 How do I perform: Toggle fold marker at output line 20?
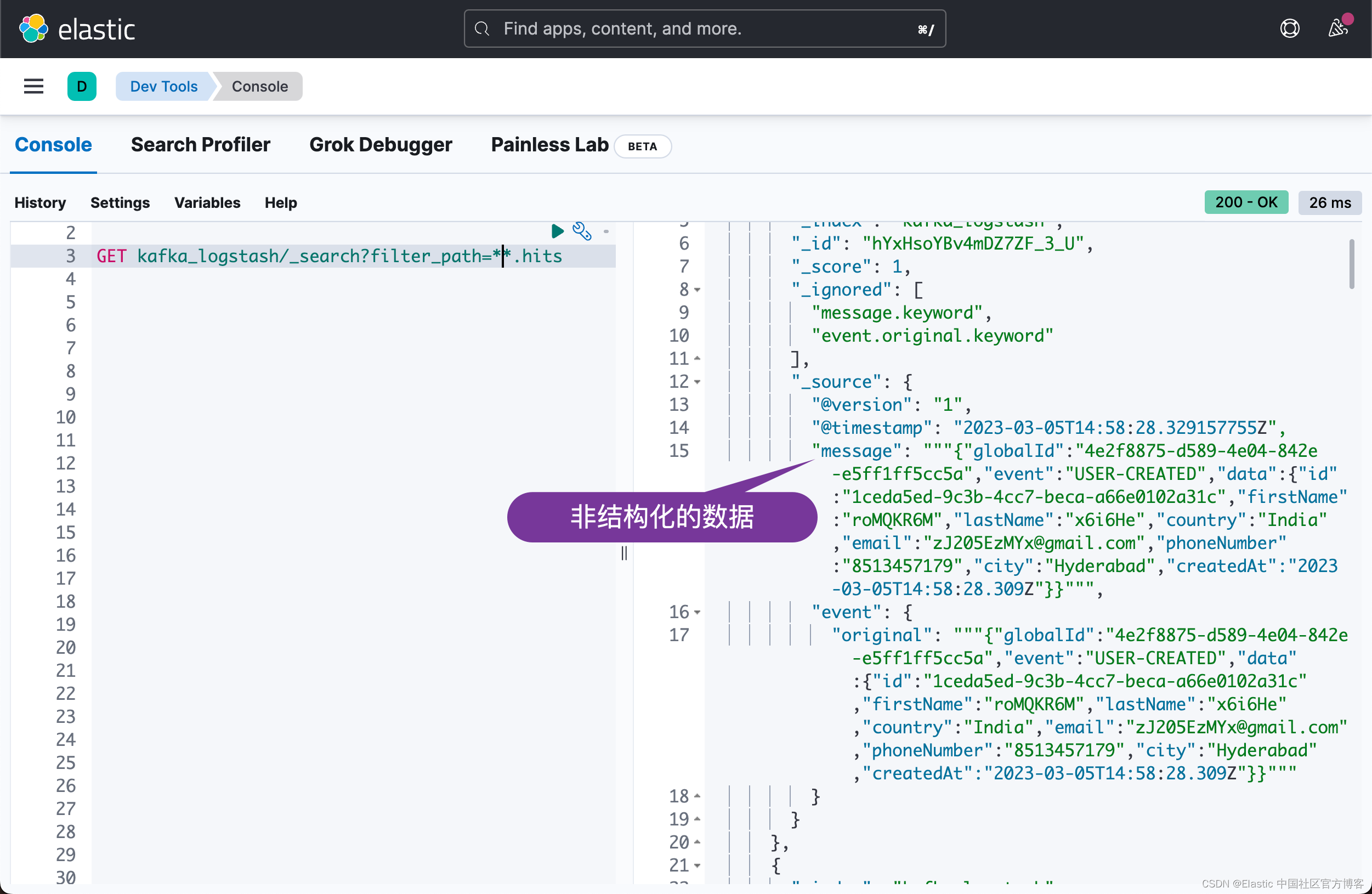pos(697,842)
